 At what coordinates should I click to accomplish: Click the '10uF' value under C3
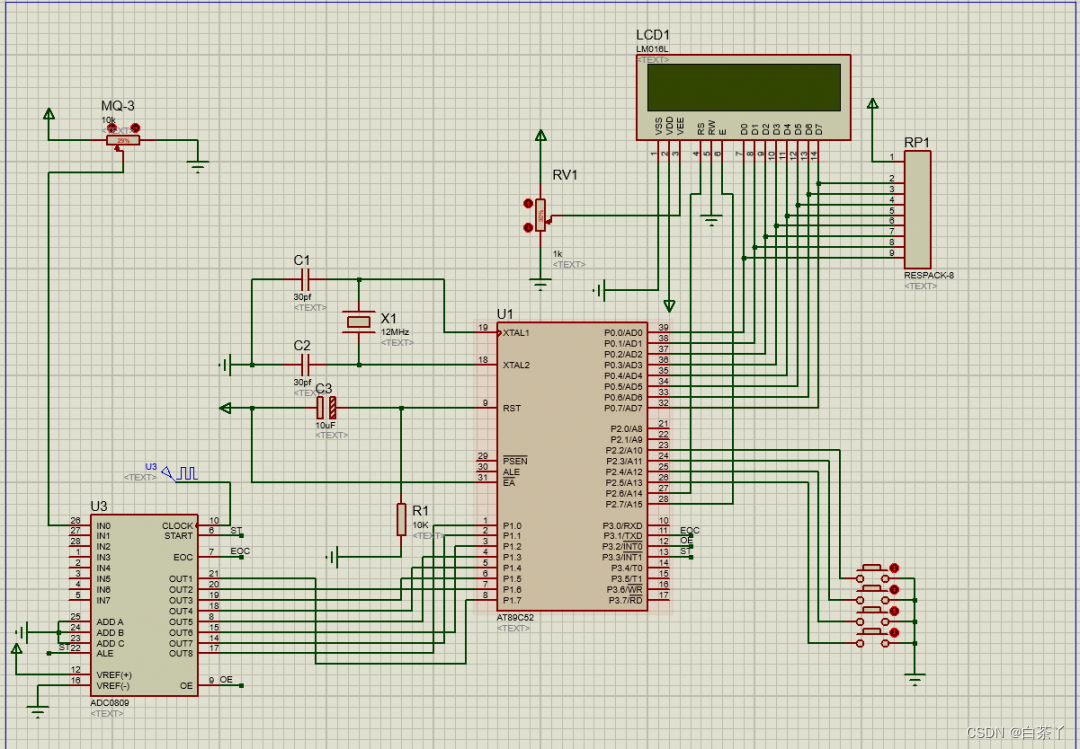coord(325,425)
